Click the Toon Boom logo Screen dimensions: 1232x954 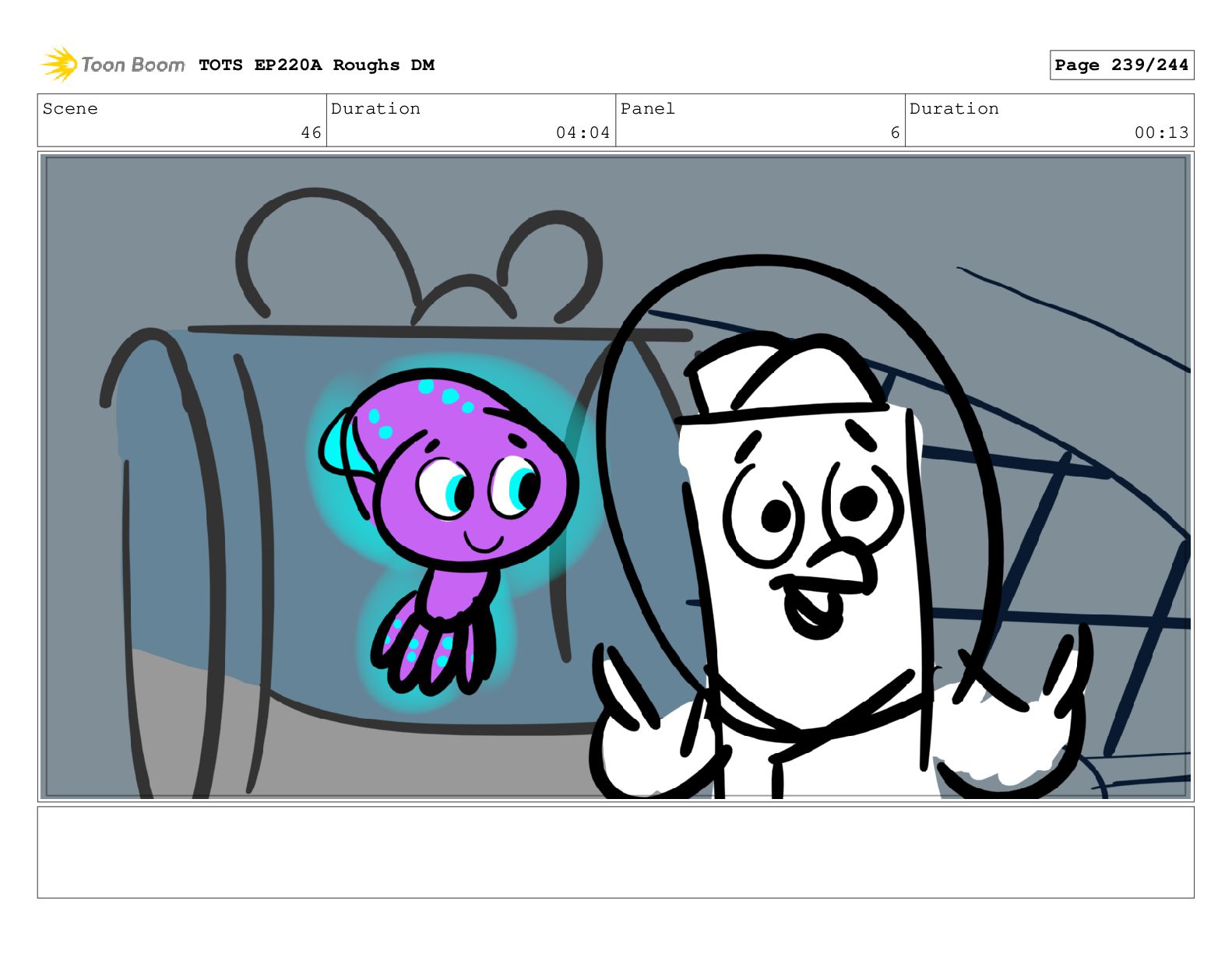point(113,65)
